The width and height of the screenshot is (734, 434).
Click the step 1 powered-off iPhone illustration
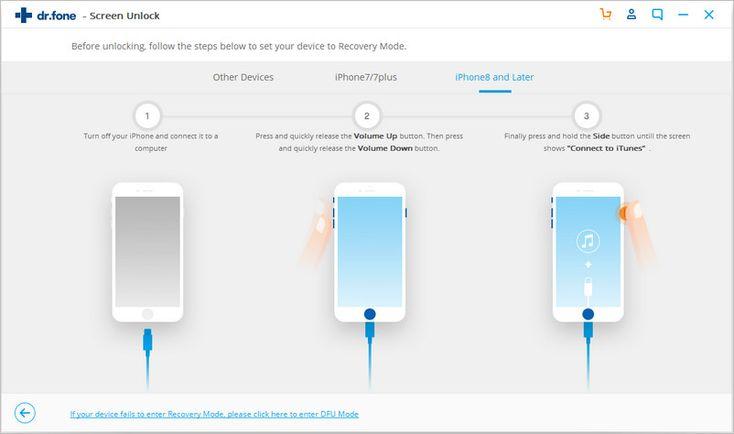[147, 252]
